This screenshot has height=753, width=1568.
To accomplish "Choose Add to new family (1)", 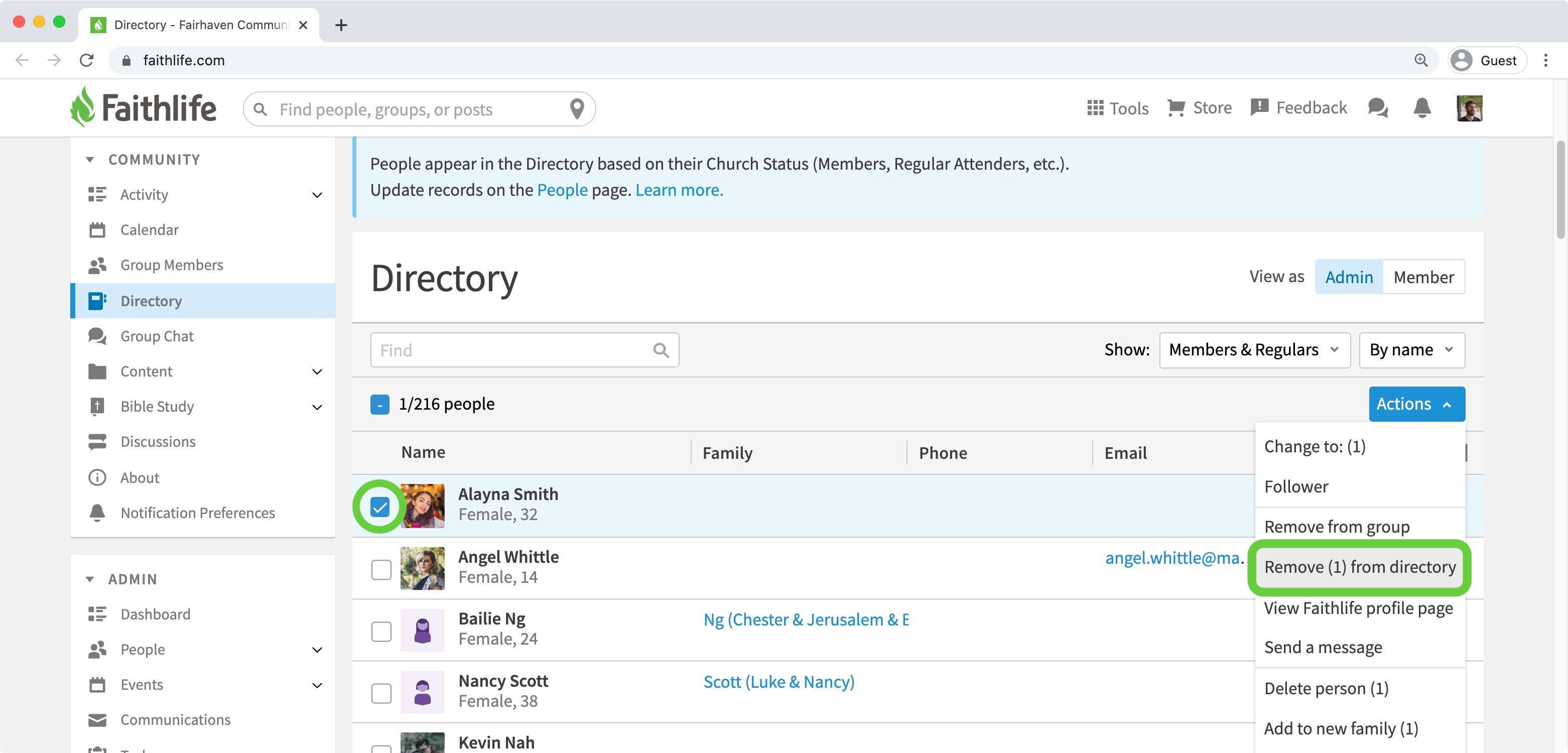I will click(x=1360, y=728).
